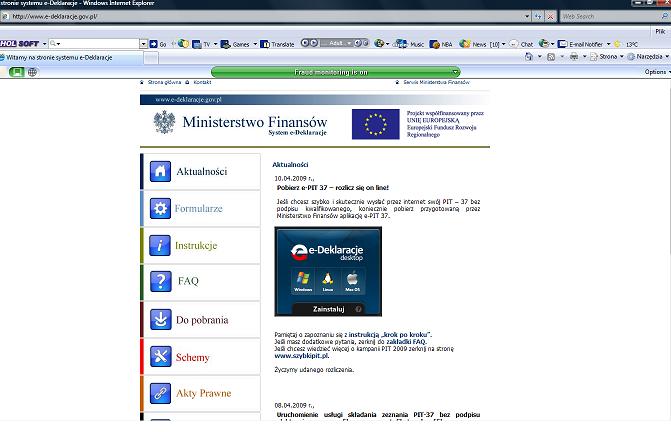Viewport: 671px width, 432px height.
Task: Click the Chat bubble icon
Action: tap(514, 44)
